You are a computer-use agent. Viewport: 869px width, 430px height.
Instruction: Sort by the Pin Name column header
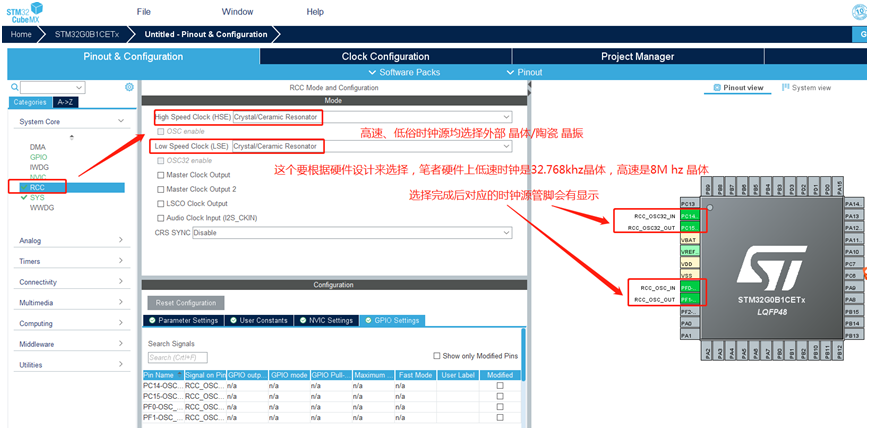click(163, 375)
